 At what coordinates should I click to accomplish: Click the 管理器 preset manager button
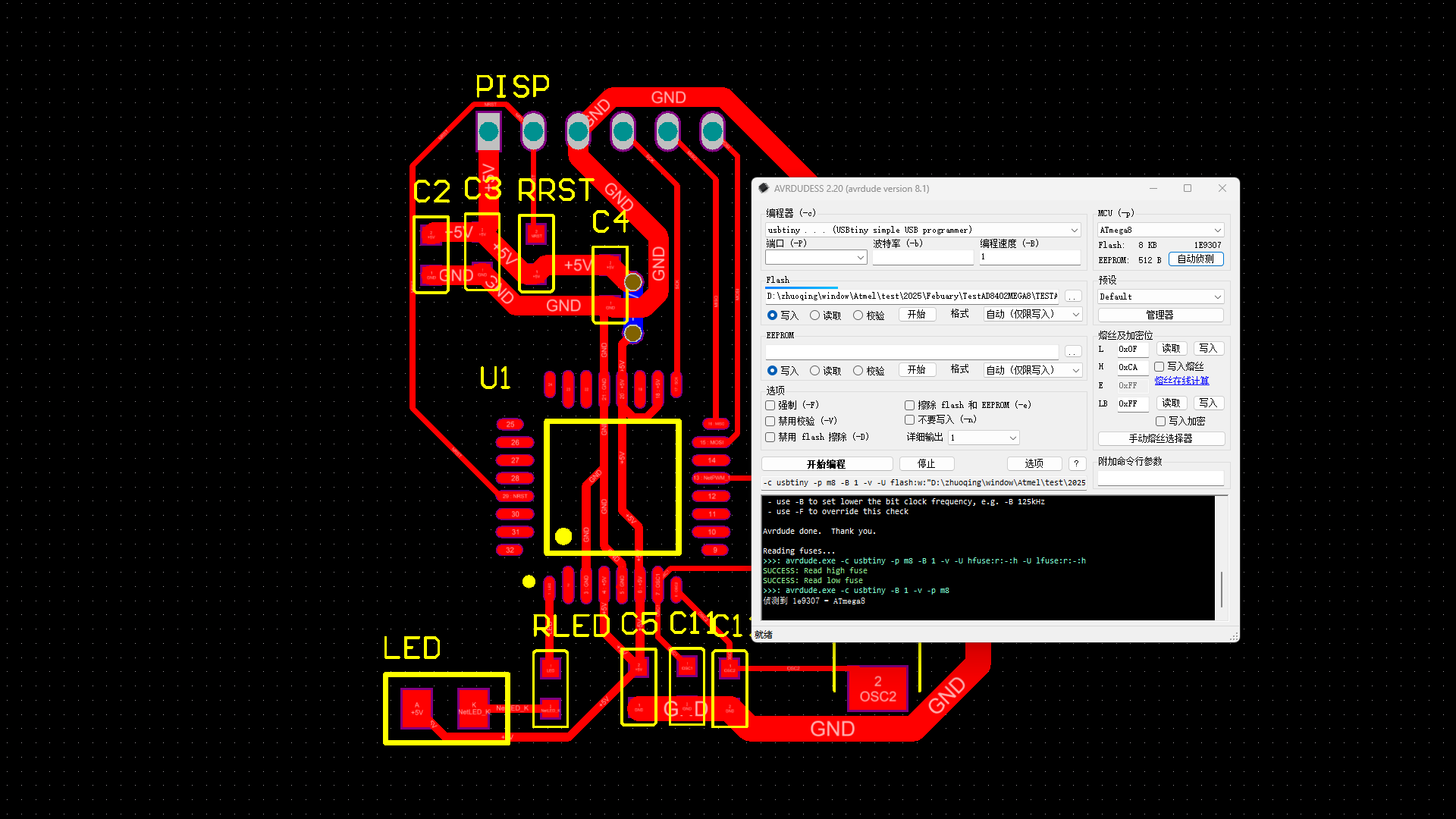(x=1159, y=315)
